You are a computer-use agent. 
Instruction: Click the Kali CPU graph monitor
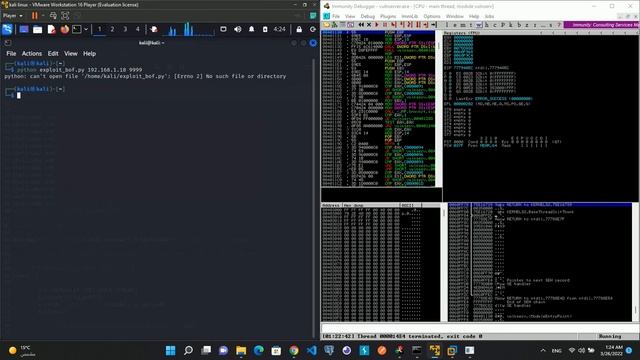[x=189, y=29]
